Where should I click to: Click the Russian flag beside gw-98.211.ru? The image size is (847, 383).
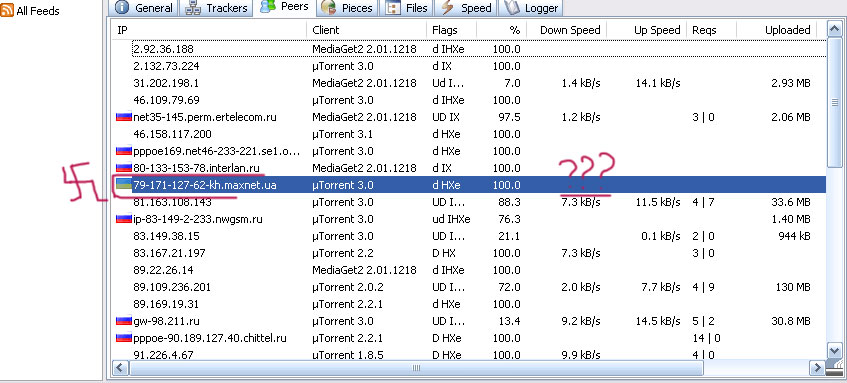pyautogui.click(x=124, y=321)
